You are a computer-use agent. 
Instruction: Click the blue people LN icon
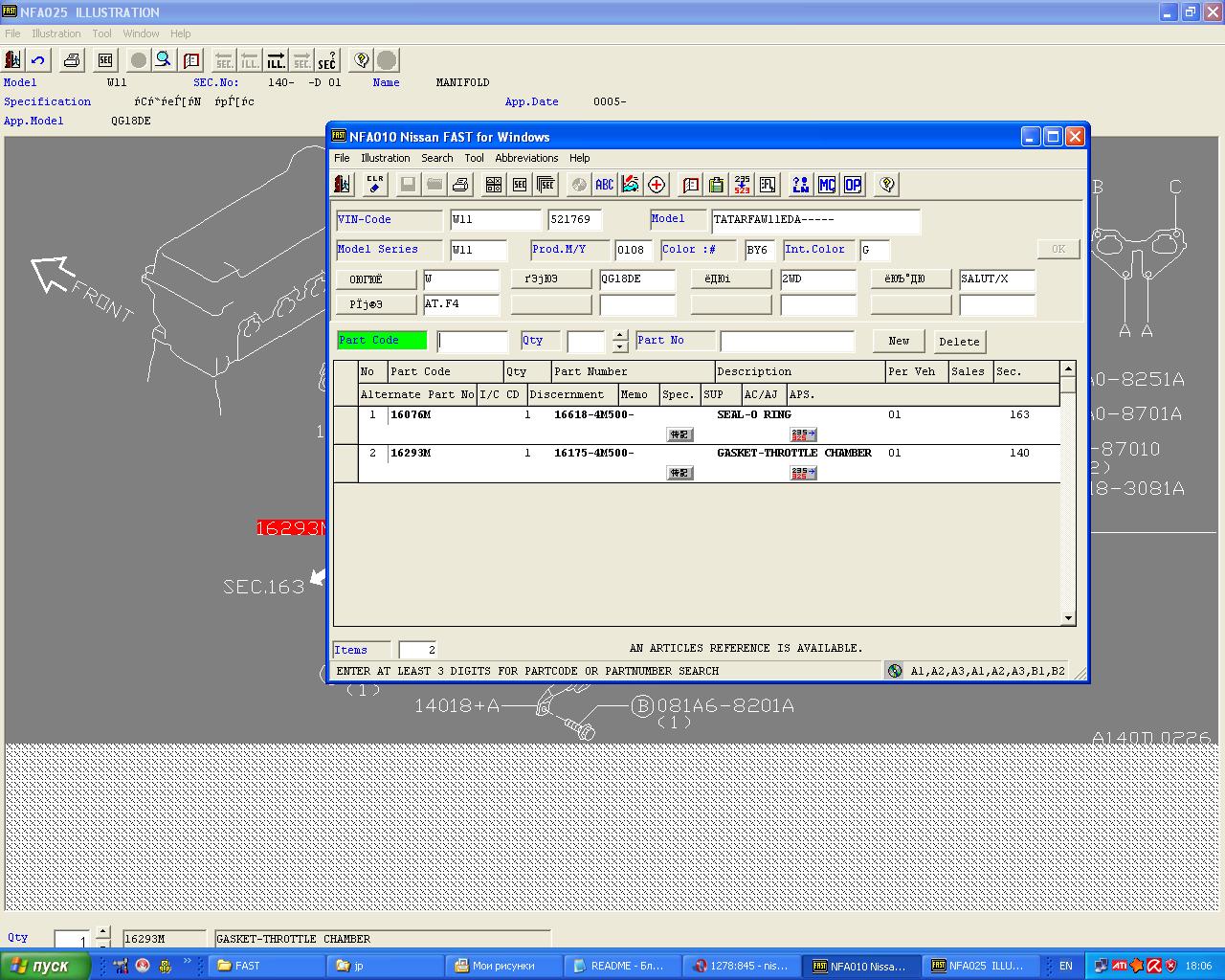801,185
